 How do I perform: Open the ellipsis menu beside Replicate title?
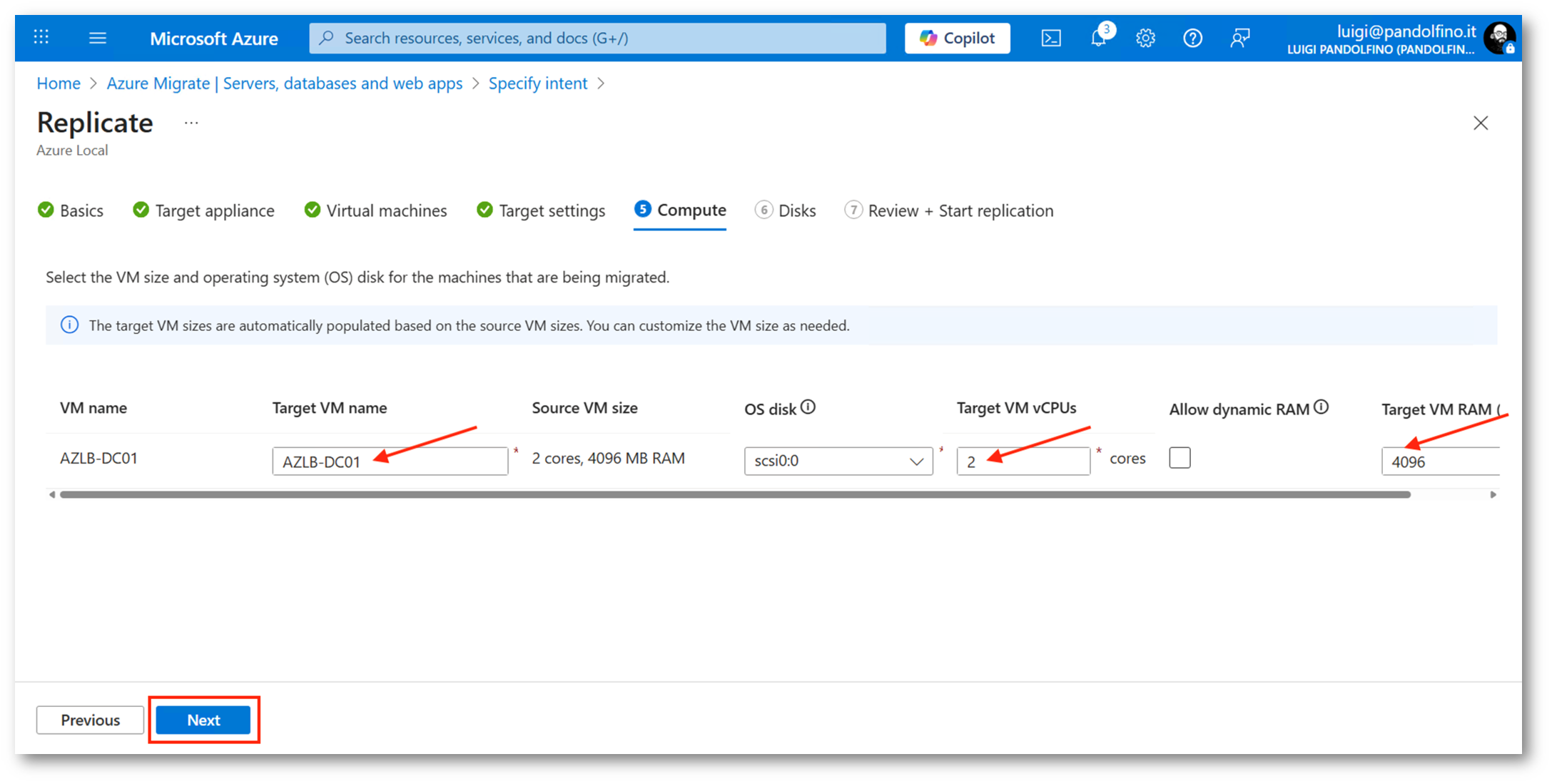(x=191, y=123)
